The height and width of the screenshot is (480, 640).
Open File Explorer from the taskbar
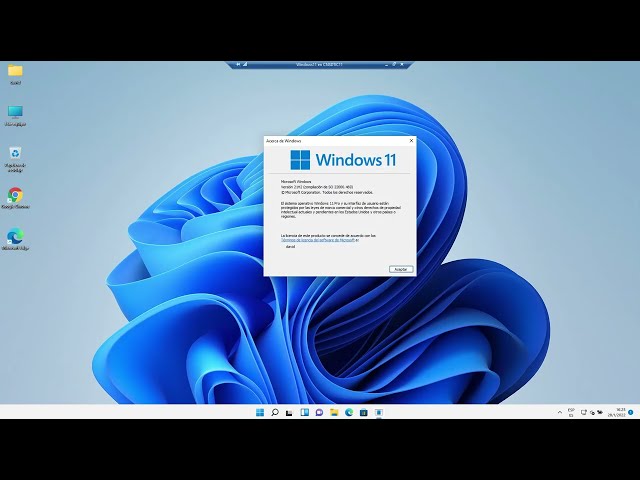click(334, 412)
